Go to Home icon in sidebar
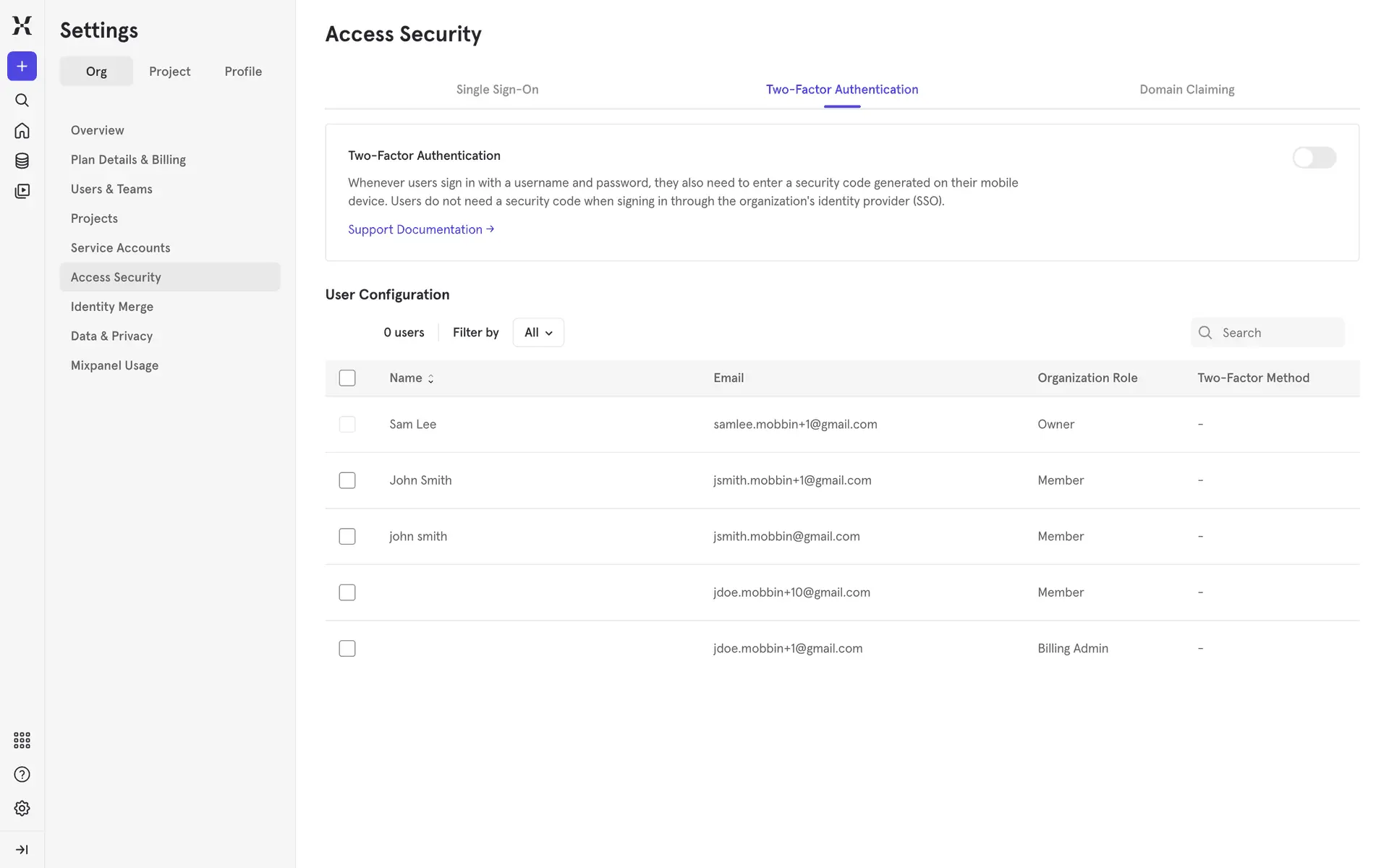Viewport: 1389px width, 868px height. (22, 130)
